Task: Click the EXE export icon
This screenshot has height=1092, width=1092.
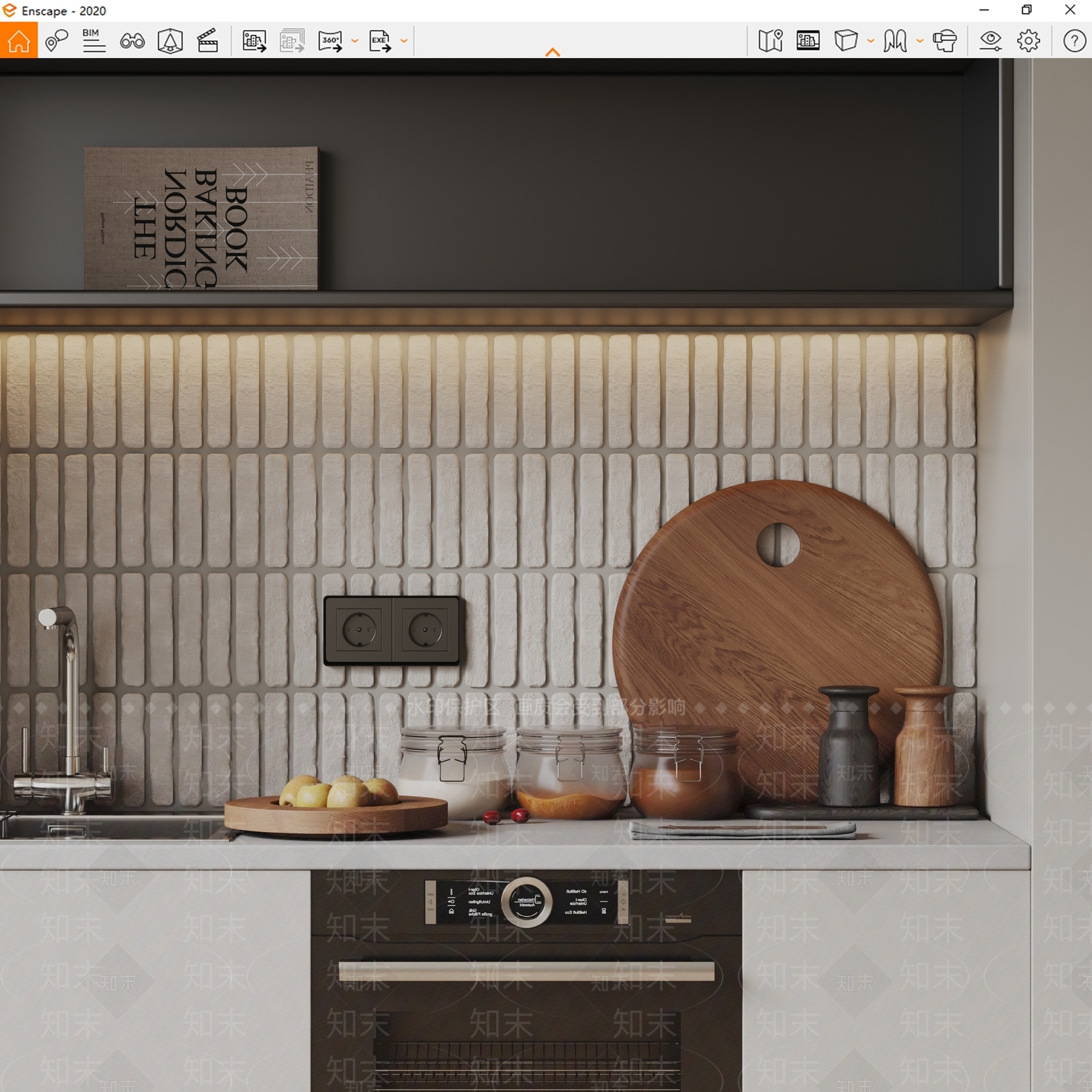Action: 380,41
